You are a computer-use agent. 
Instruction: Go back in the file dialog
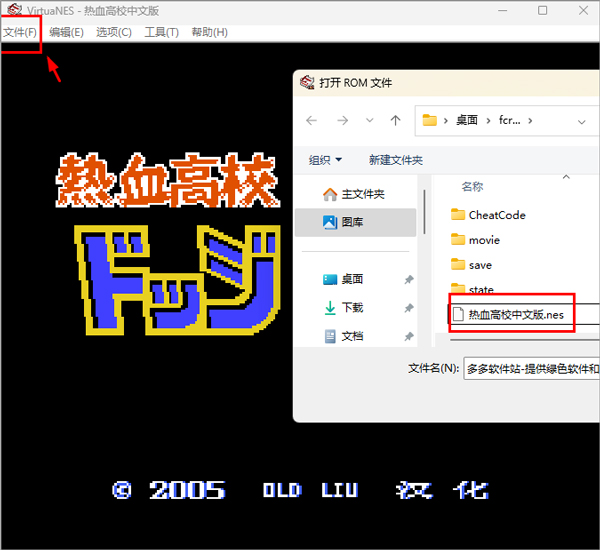point(311,121)
